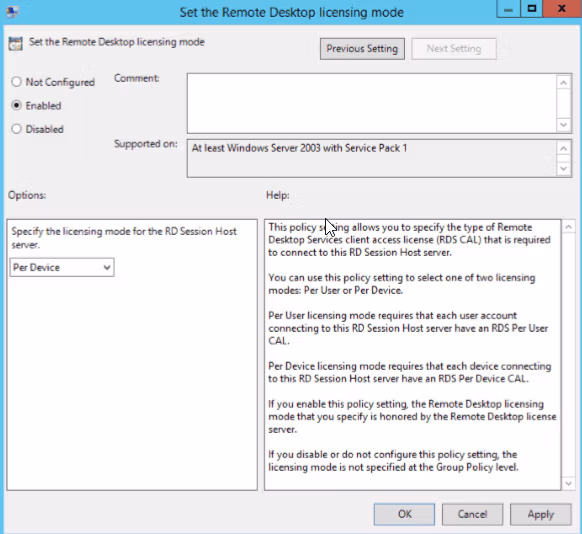
Task: Click the Help pane scroll up arrow
Action: 568,227
